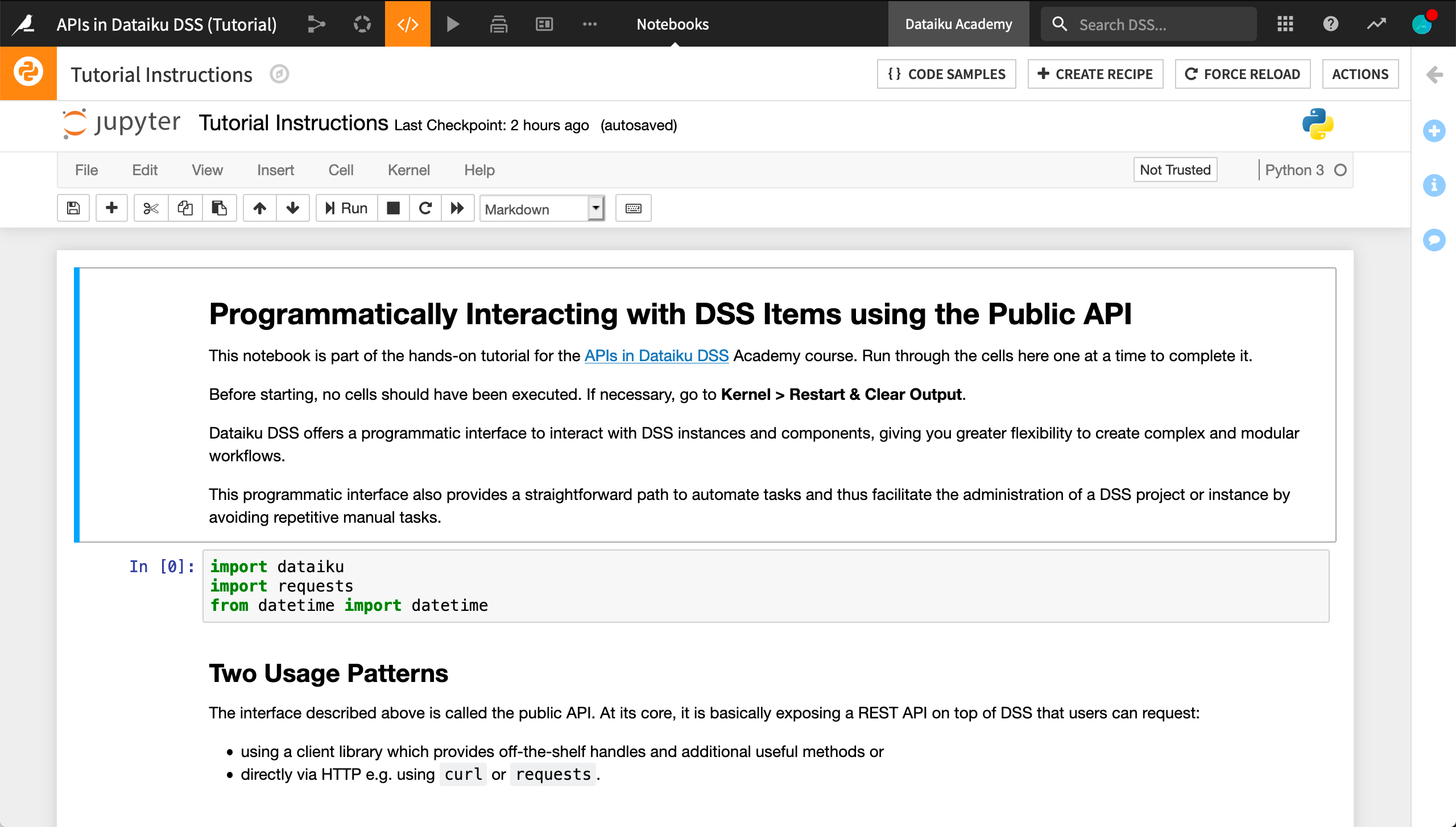Image resolution: width=1456 pixels, height=827 pixels.
Task: Open the Dashboards icon in top bar
Action: click(x=544, y=24)
